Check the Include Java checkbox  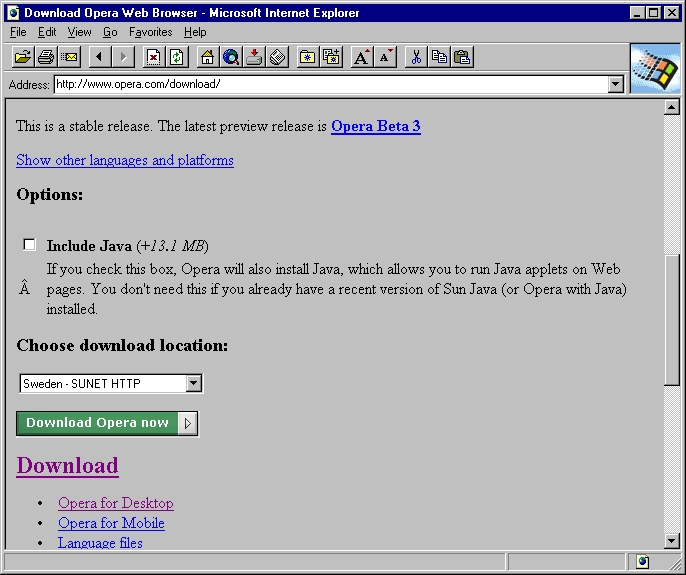(x=29, y=245)
